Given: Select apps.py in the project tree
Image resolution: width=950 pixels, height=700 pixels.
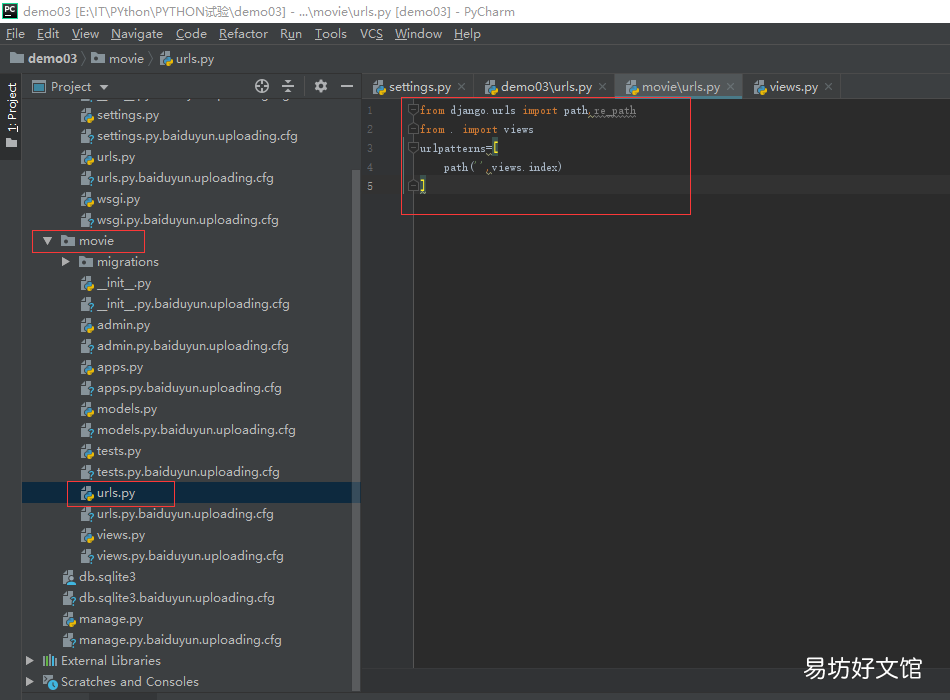Looking at the screenshot, I should (x=120, y=367).
